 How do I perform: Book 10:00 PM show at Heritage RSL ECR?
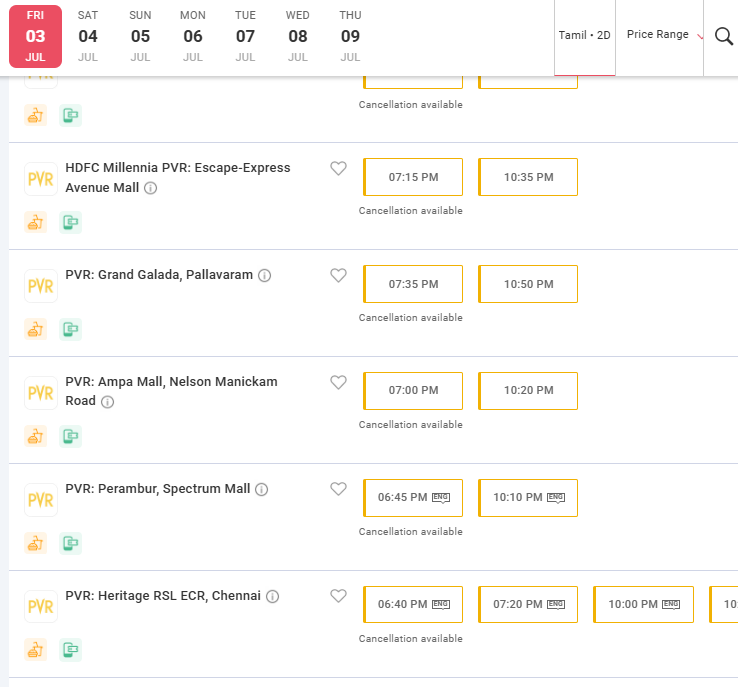[x=643, y=604]
